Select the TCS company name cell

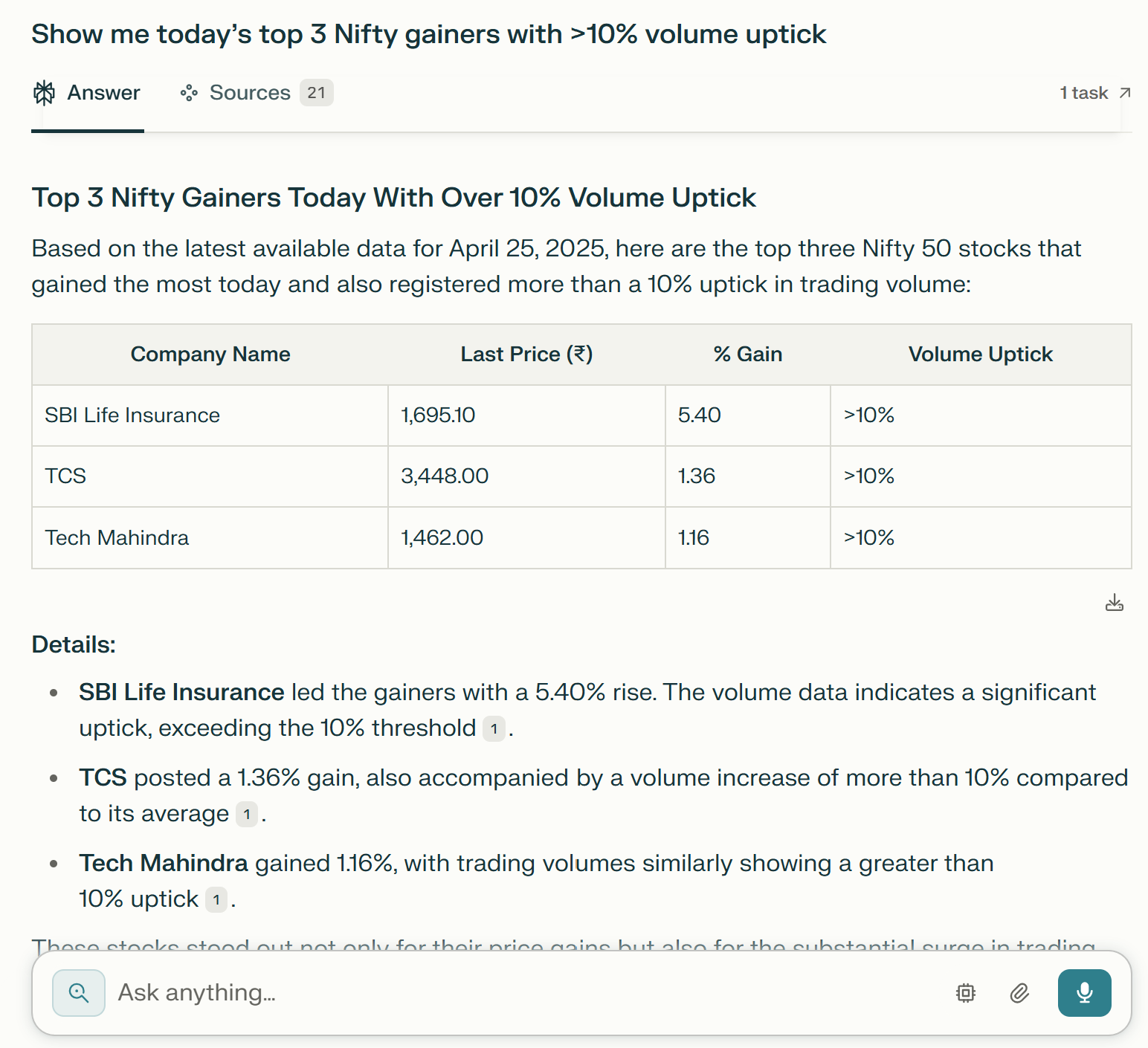click(210, 476)
